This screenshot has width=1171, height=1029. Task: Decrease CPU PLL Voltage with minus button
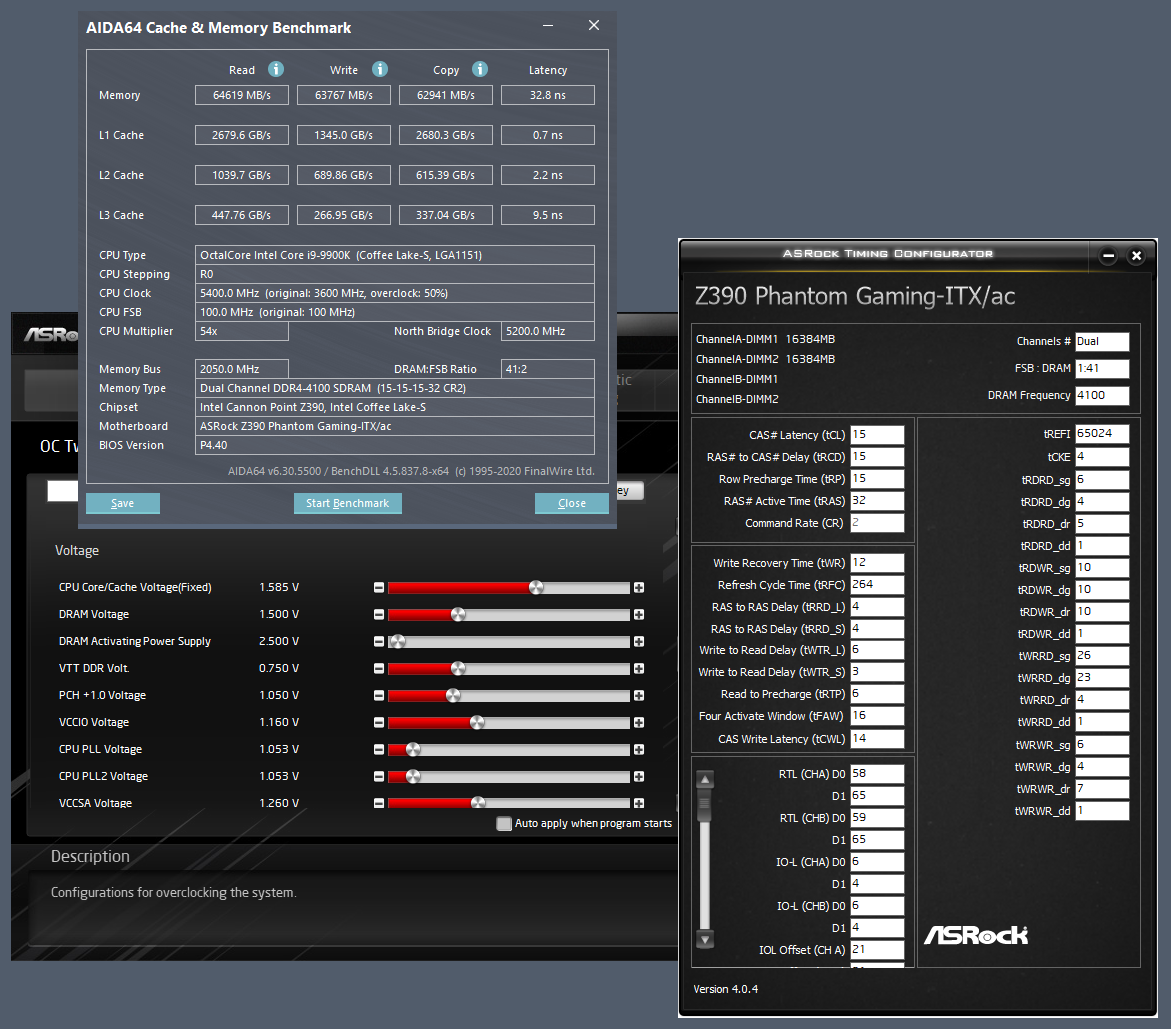click(x=379, y=749)
